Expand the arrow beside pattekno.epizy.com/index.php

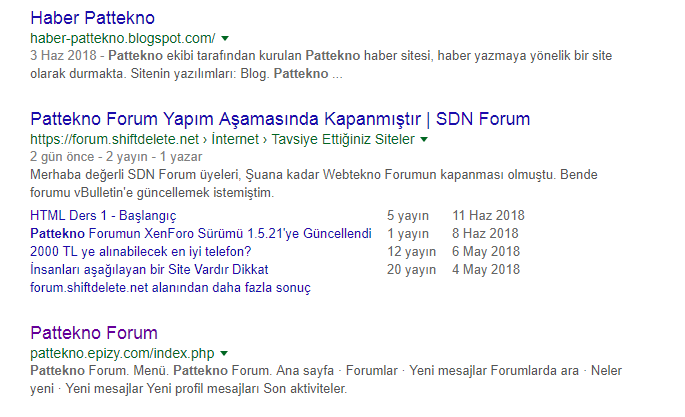(225, 354)
